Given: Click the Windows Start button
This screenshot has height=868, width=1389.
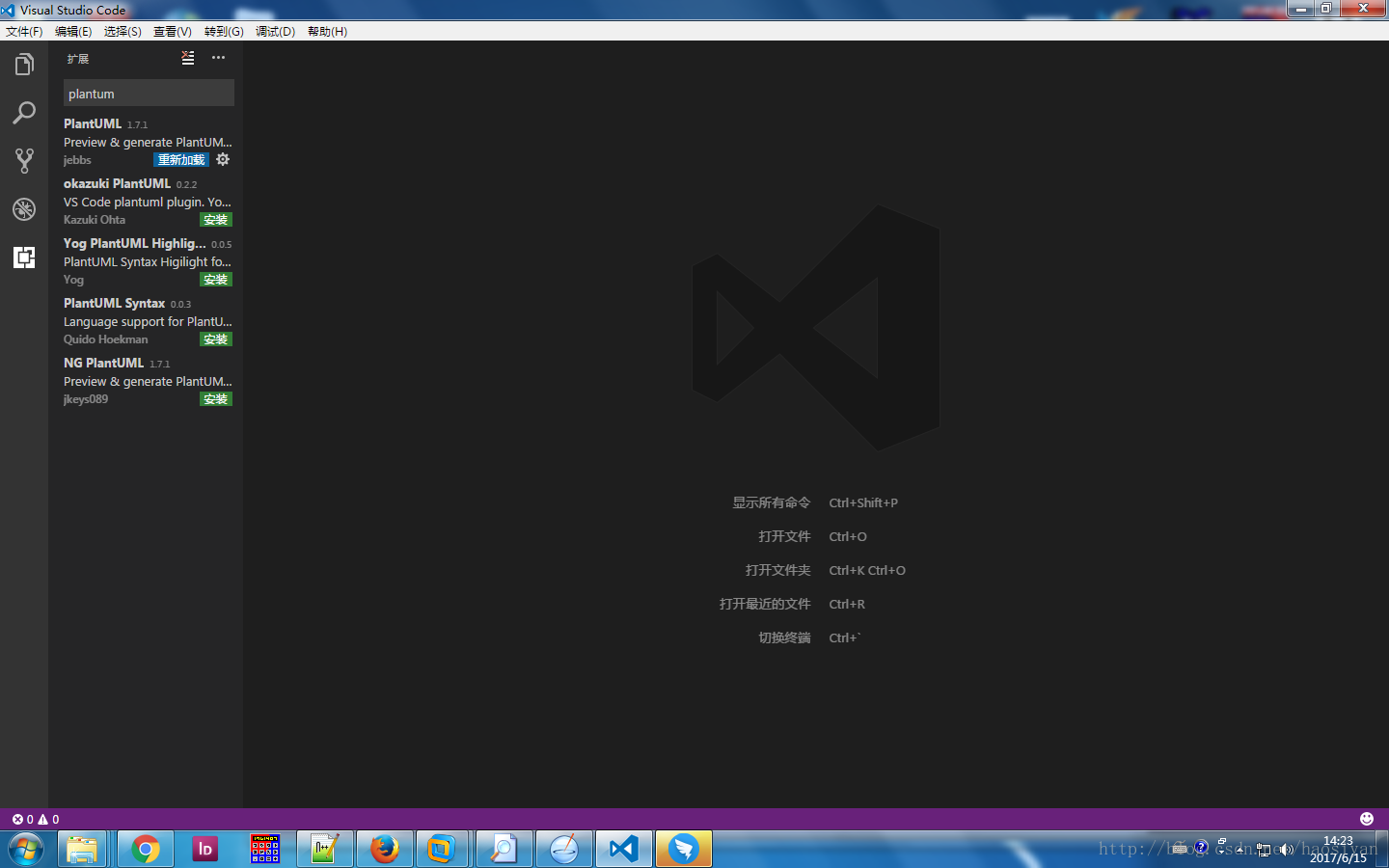Looking at the screenshot, I should (x=26, y=850).
